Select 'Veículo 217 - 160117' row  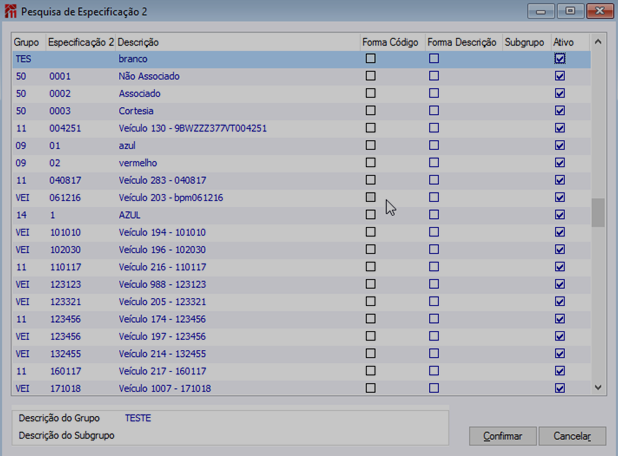(x=302, y=371)
